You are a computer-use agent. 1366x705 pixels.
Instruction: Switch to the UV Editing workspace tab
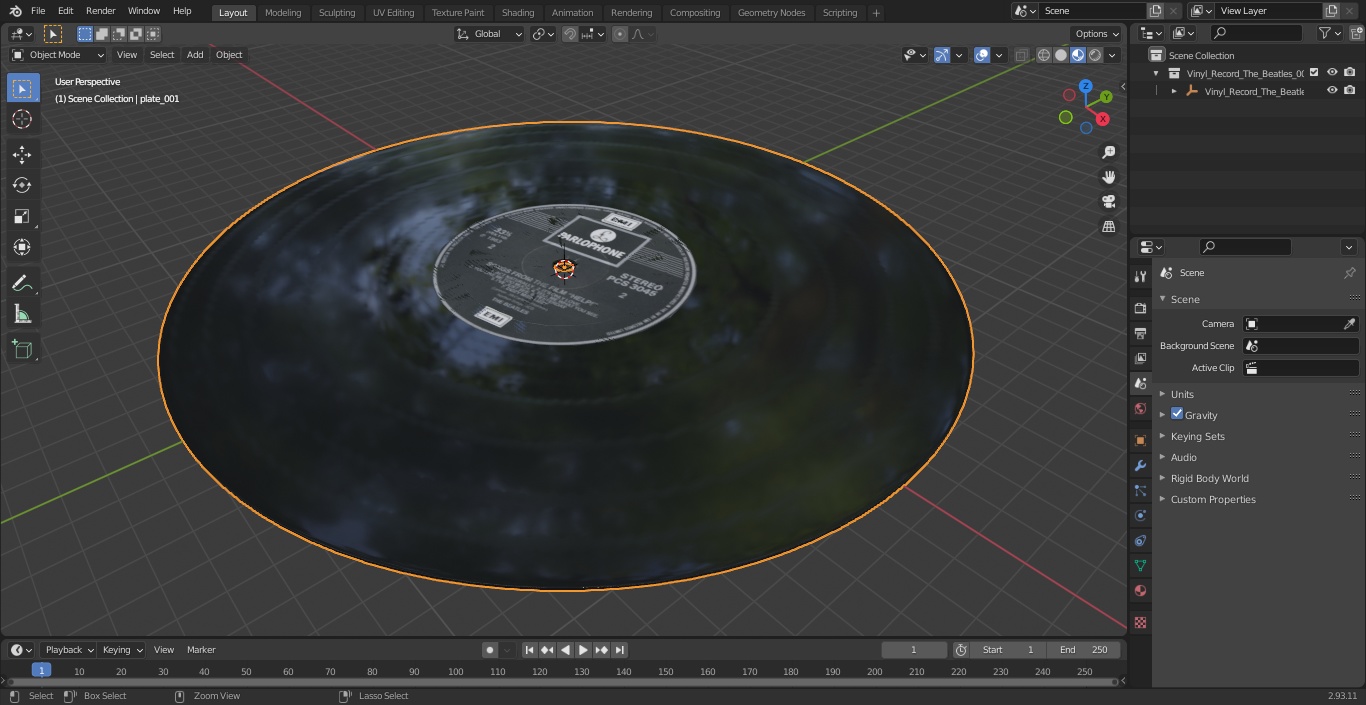click(393, 13)
